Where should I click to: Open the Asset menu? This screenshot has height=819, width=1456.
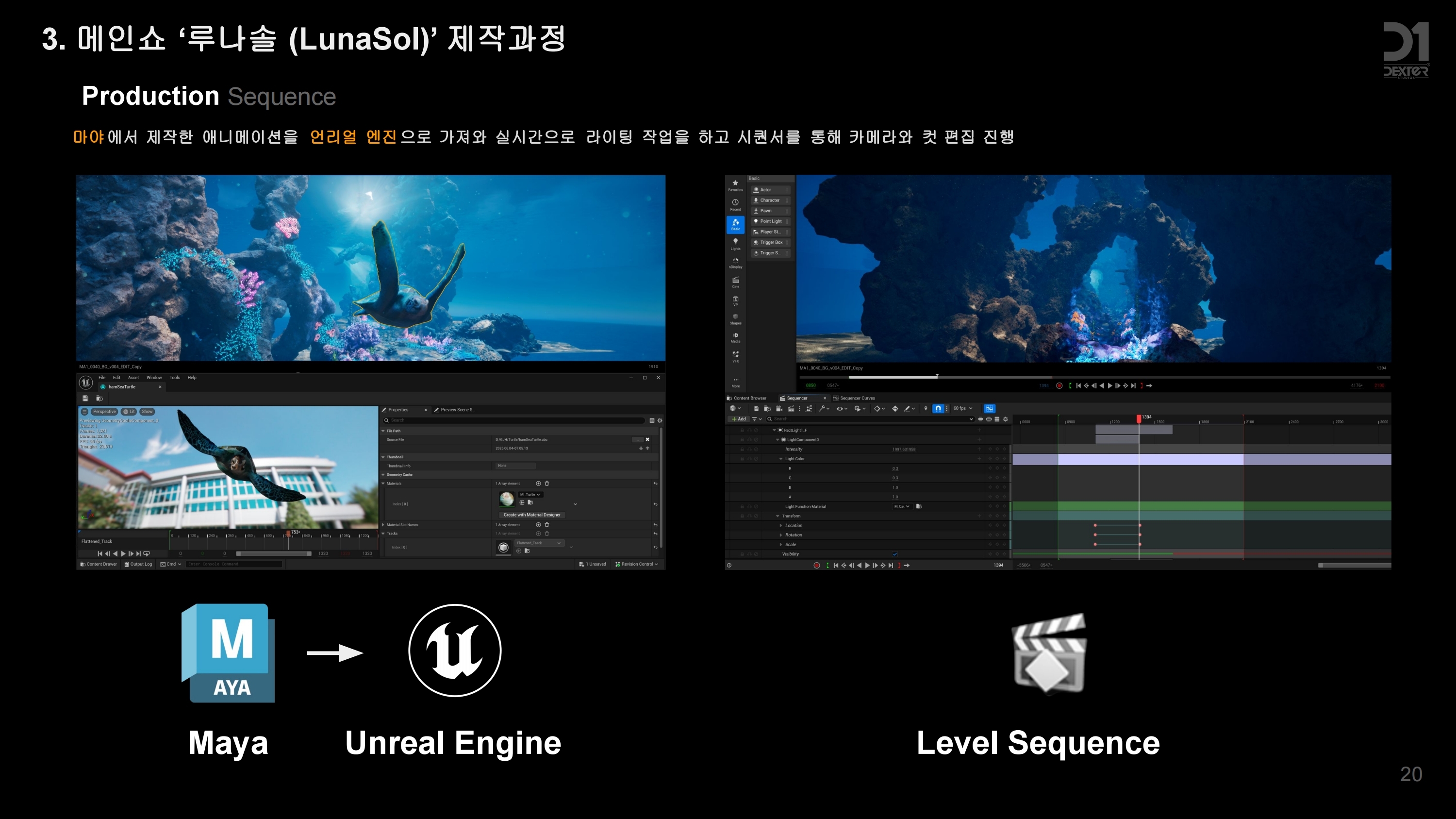tap(133, 378)
